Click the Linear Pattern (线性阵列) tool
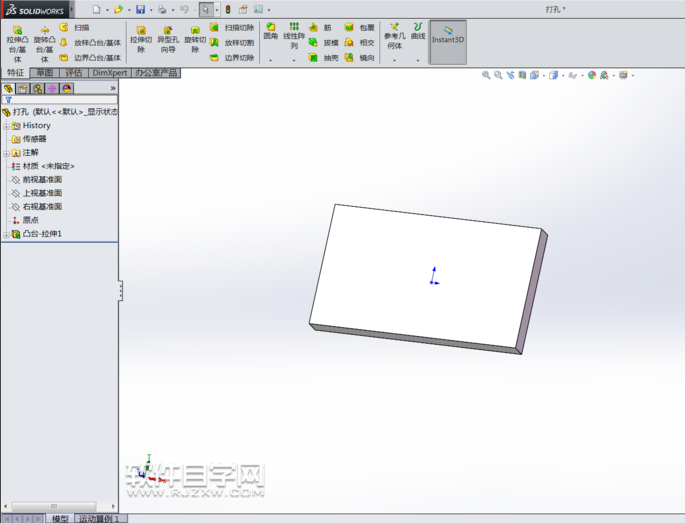Image resolution: width=685 pixels, height=523 pixels. 293,36
